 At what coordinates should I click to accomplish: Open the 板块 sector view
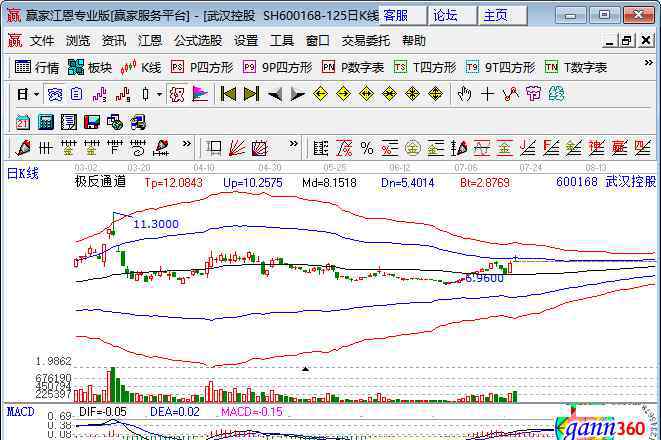click(90, 67)
